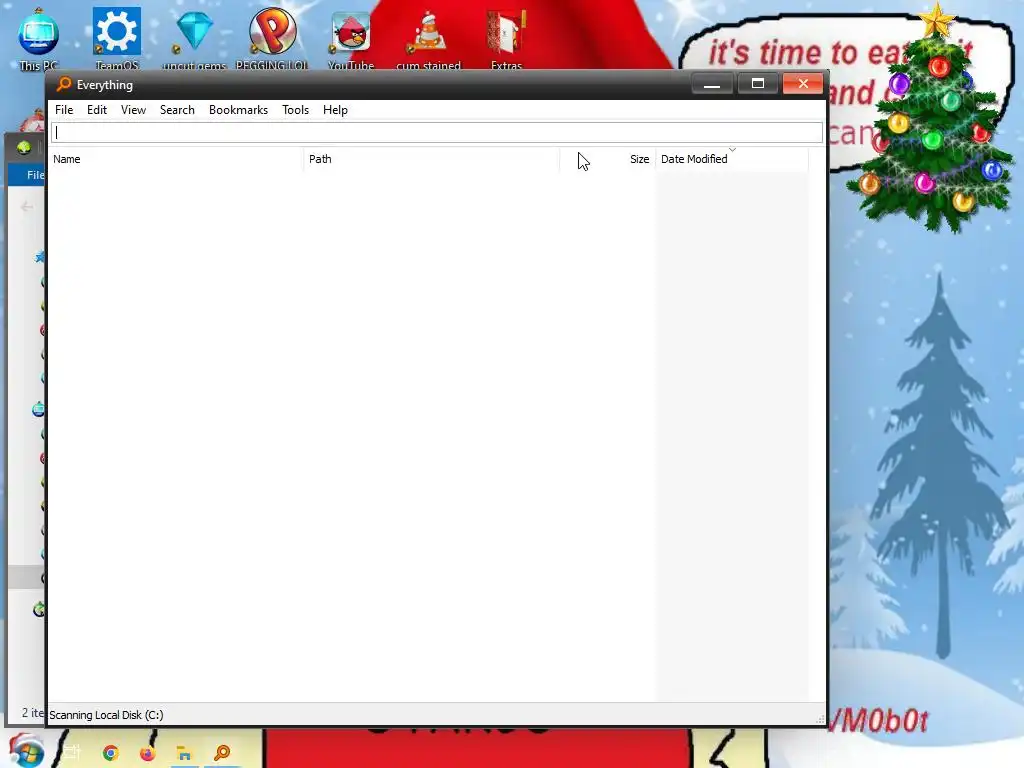The width and height of the screenshot is (1024, 768).
Task: Focus the Everything search input box
Action: click(437, 133)
